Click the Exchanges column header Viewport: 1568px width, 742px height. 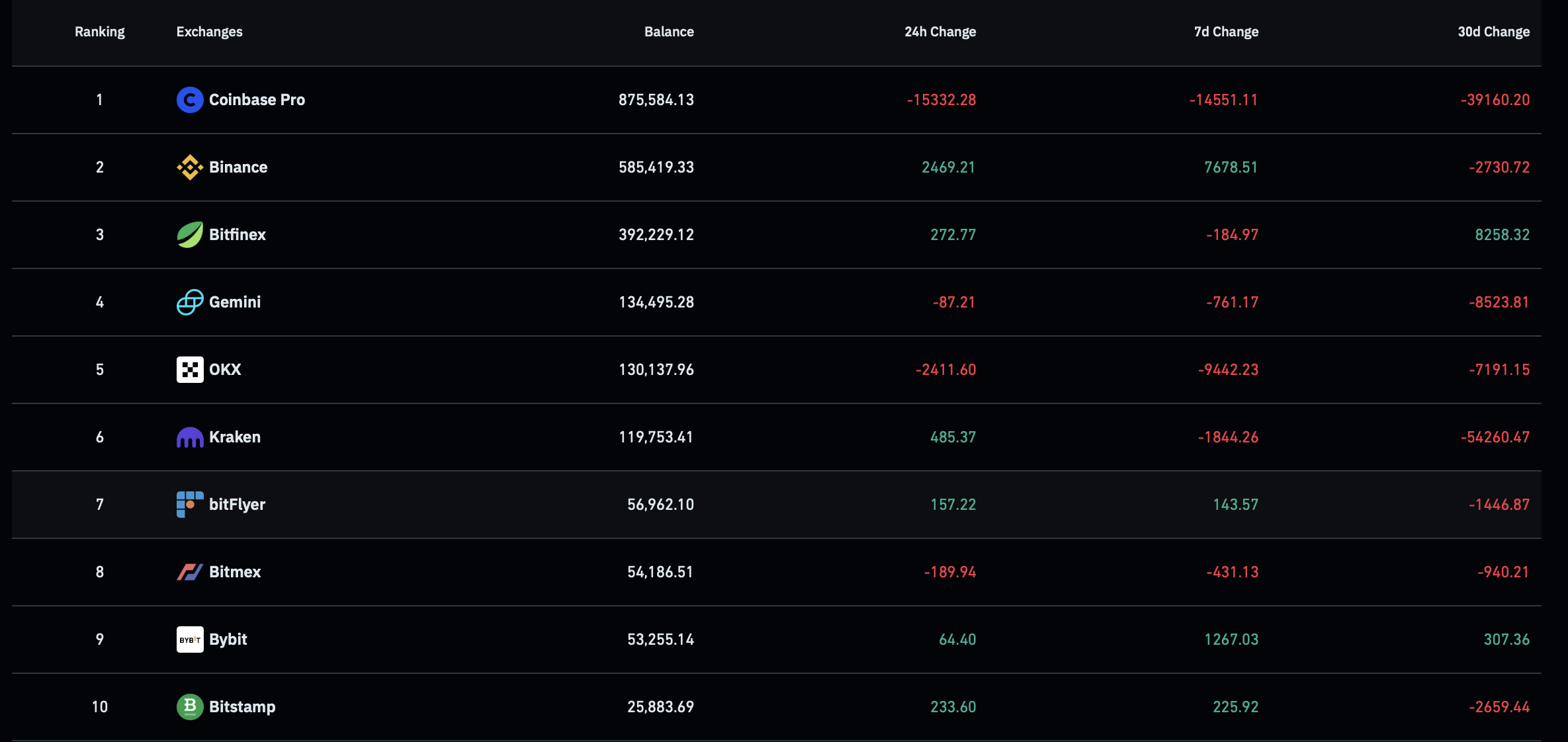click(209, 32)
